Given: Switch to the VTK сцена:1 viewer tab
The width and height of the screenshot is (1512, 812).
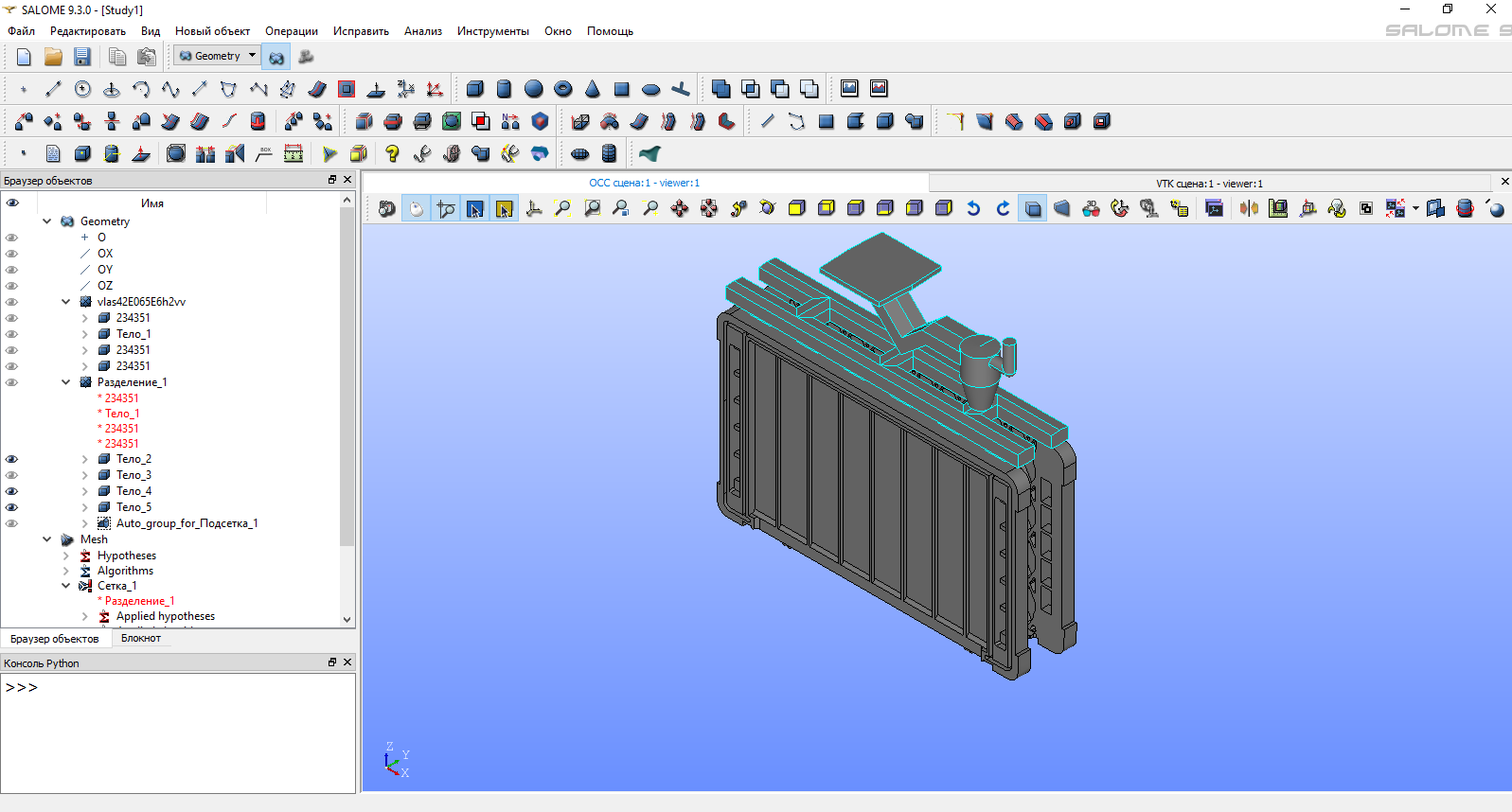Looking at the screenshot, I should pos(1208,184).
